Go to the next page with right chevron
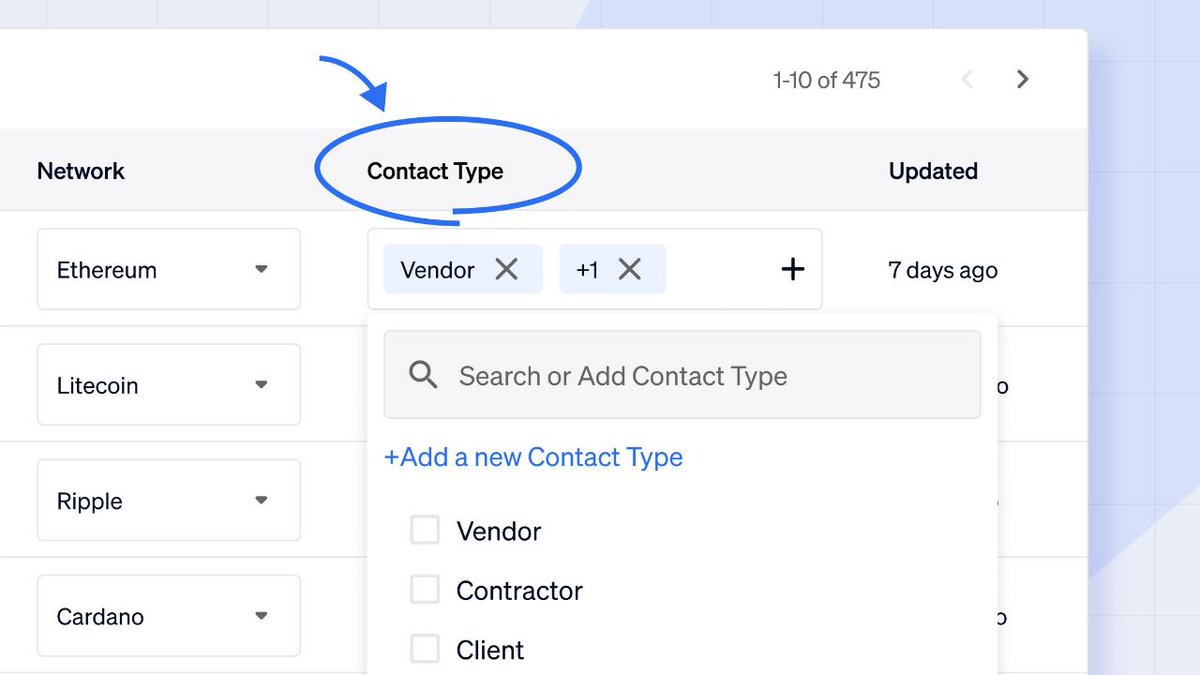 tap(1022, 79)
